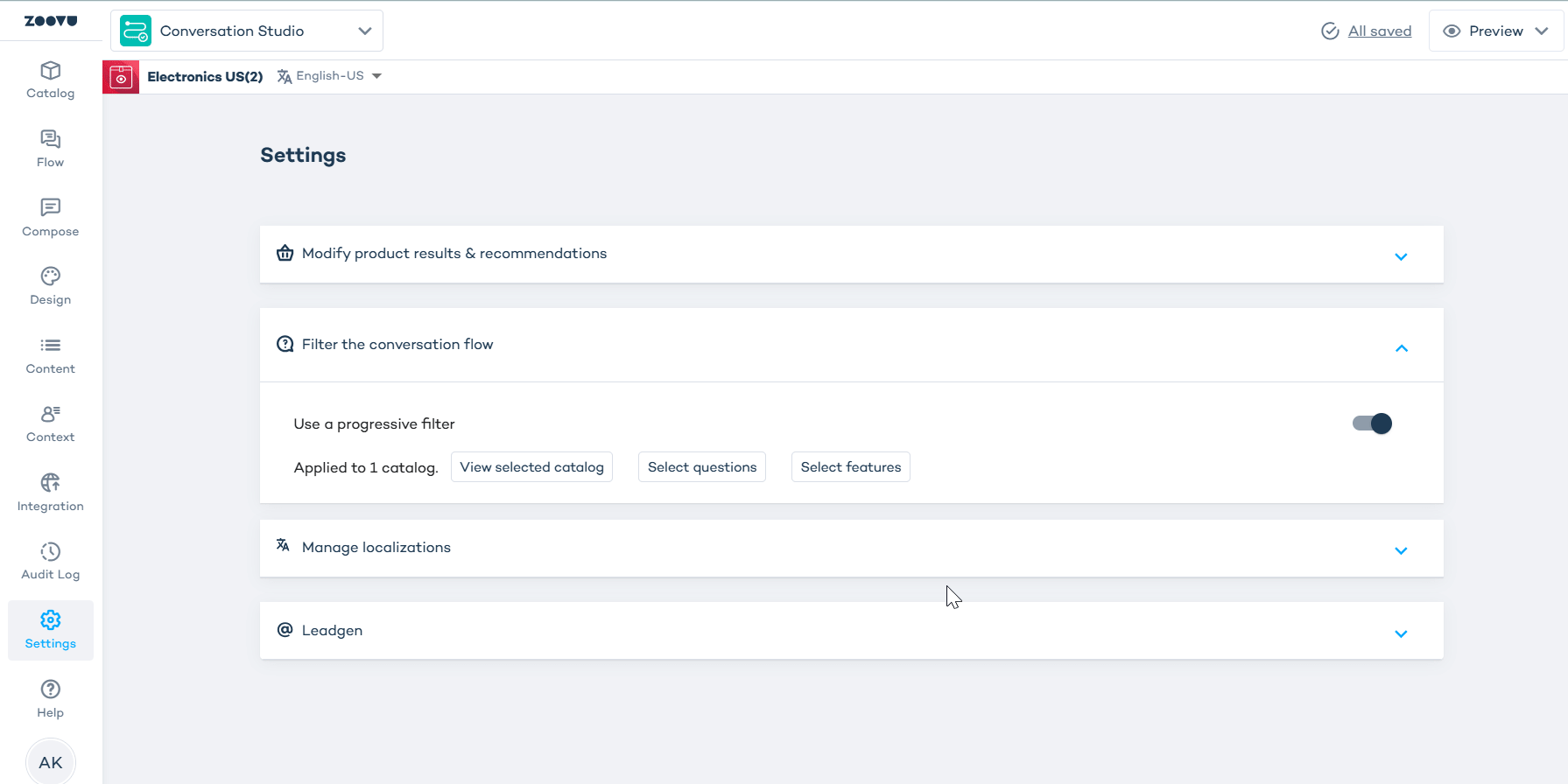The image size is (1568, 784).
Task: Open the Help question mark icon
Action: tap(50, 689)
